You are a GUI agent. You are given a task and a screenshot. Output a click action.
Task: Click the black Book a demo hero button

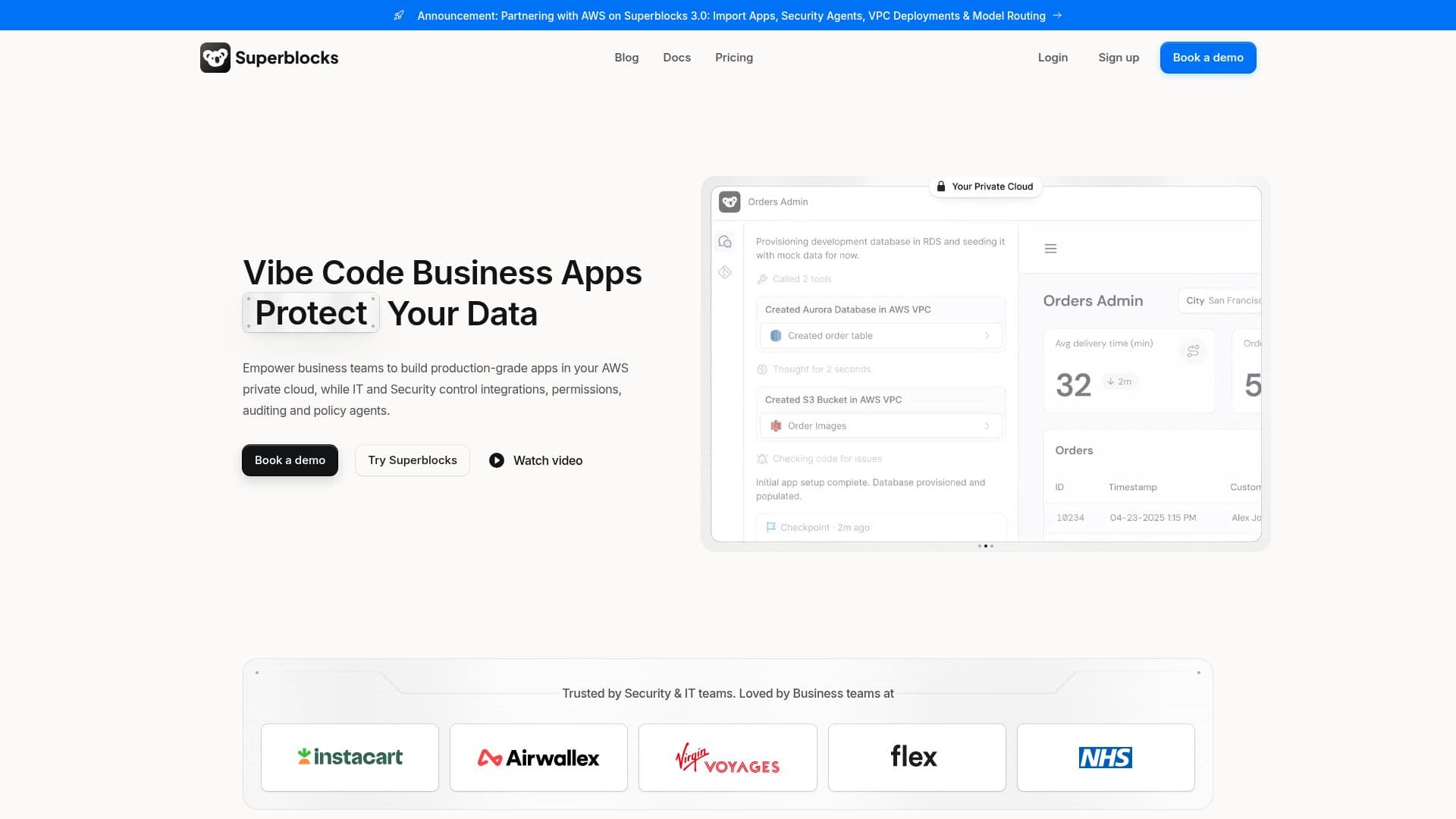(290, 460)
